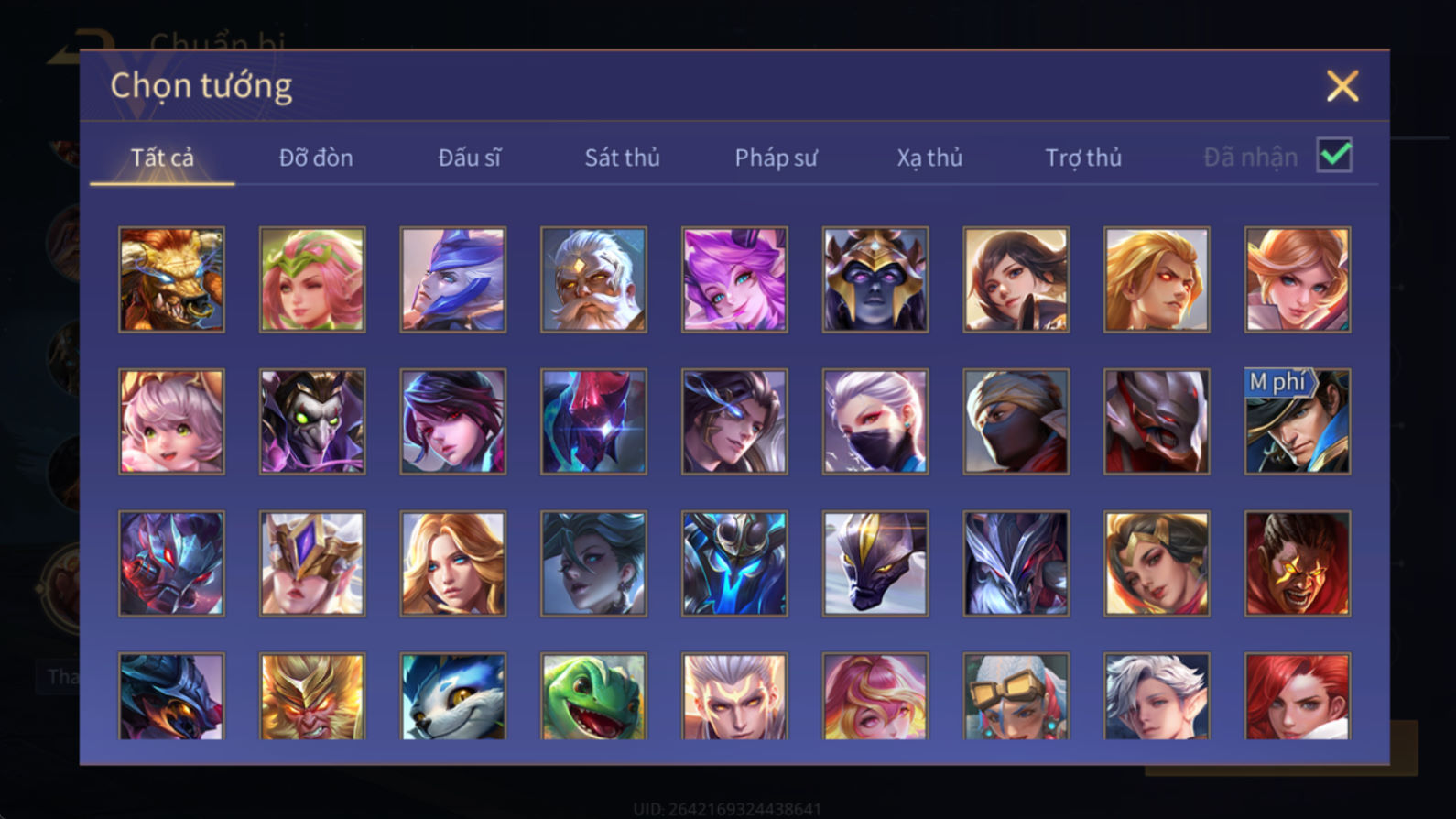1456x819 pixels.
Task: Select the golden monkey king hero
Action: (312, 696)
